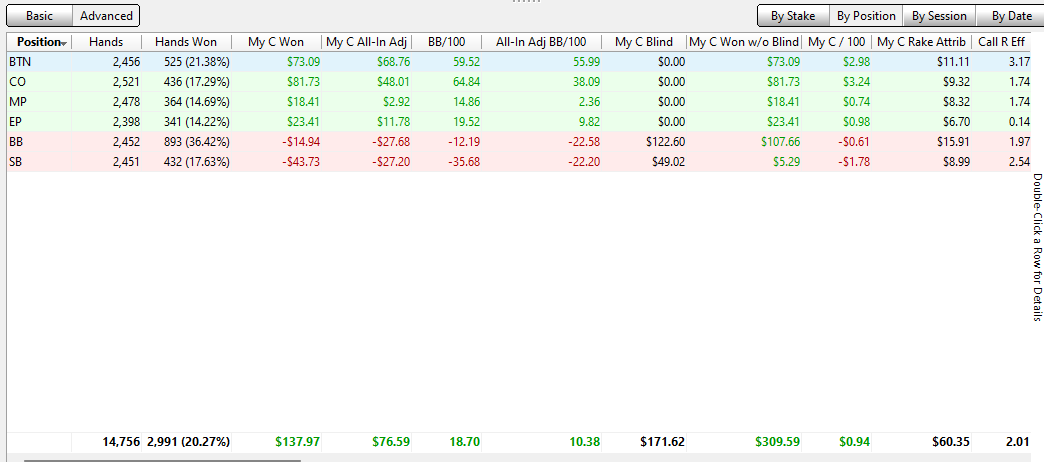Click the Position column sort arrow
The image size is (1044, 462).
point(65,43)
